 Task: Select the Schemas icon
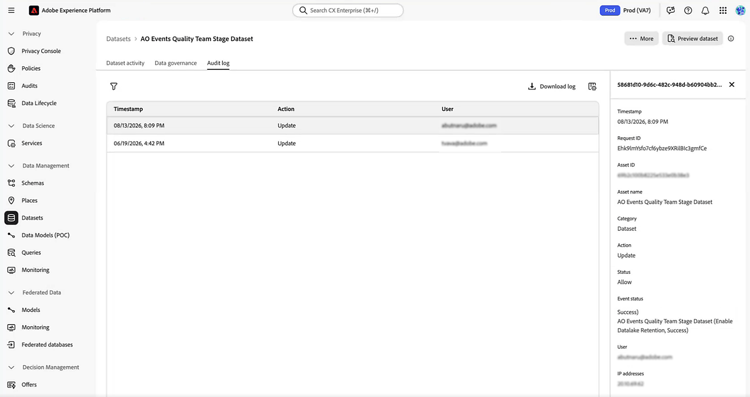(11, 183)
